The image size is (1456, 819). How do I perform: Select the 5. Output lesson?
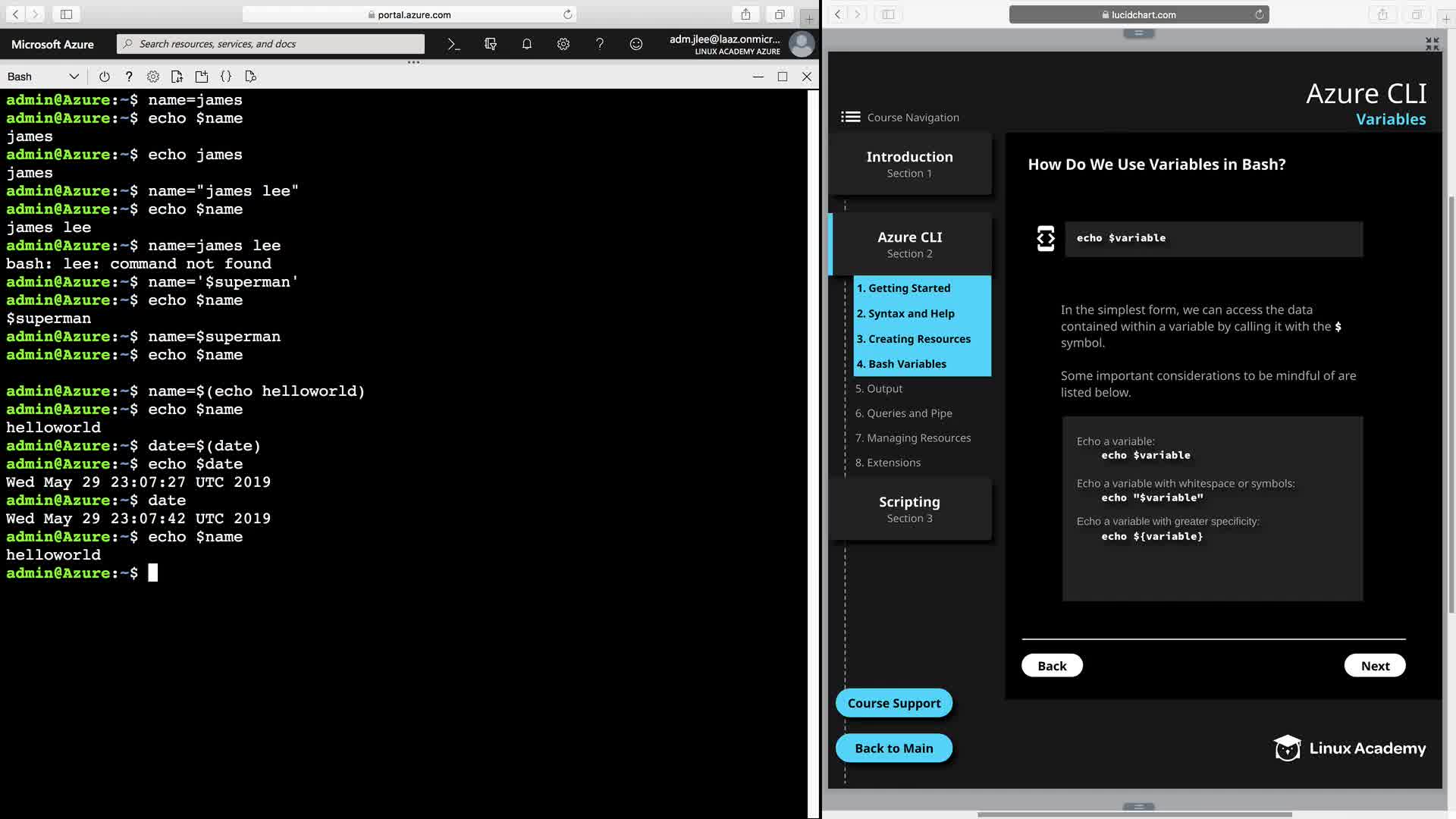(x=879, y=388)
